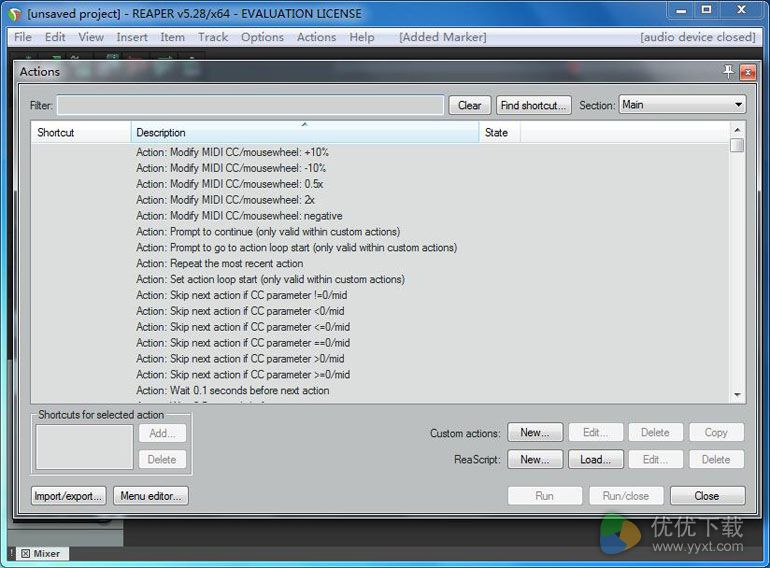Open the Insert menu

(132, 37)
